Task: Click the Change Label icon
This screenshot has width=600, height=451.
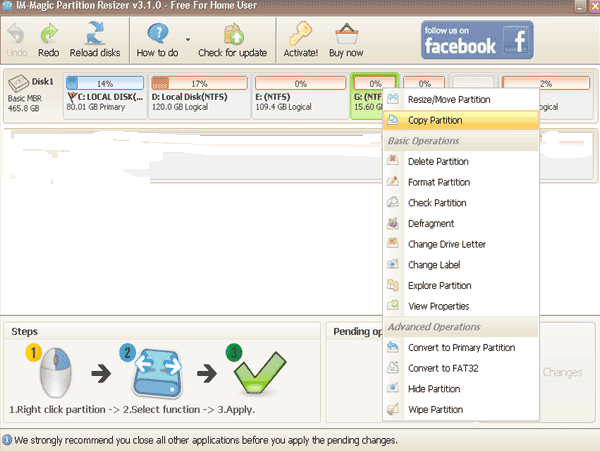Action: [x=393, y=264]
